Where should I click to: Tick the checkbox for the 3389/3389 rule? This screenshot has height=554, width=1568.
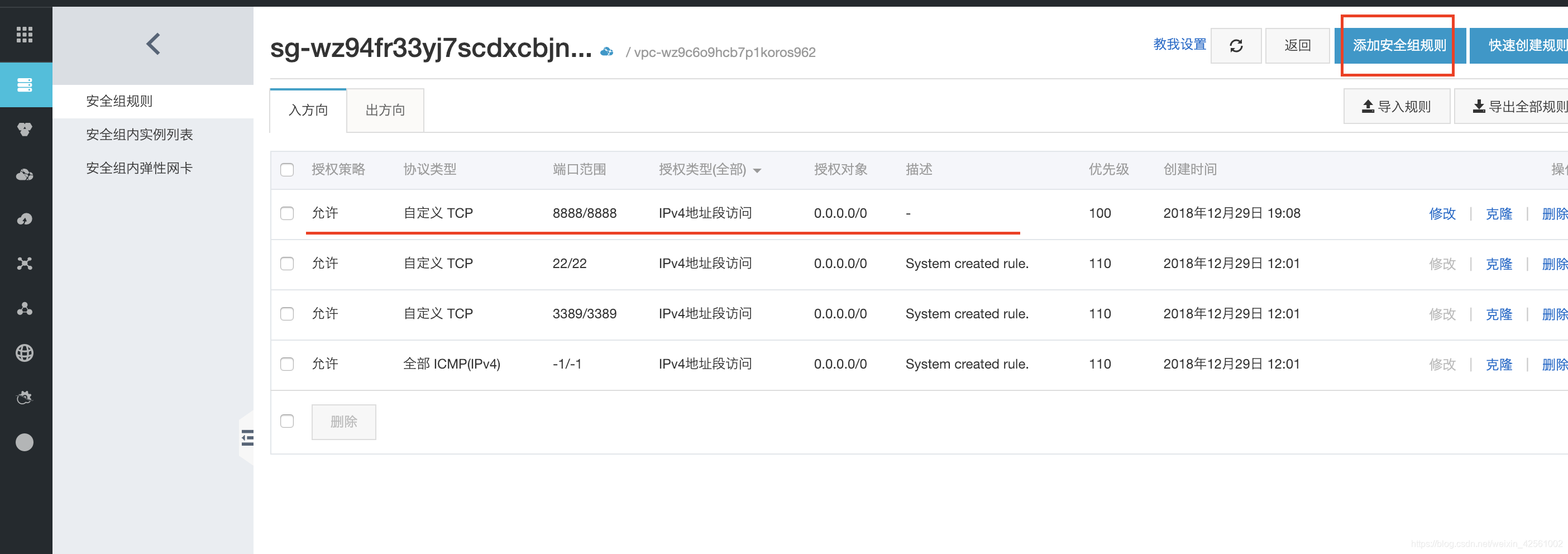pyautogui.click(x=286, y=313)
